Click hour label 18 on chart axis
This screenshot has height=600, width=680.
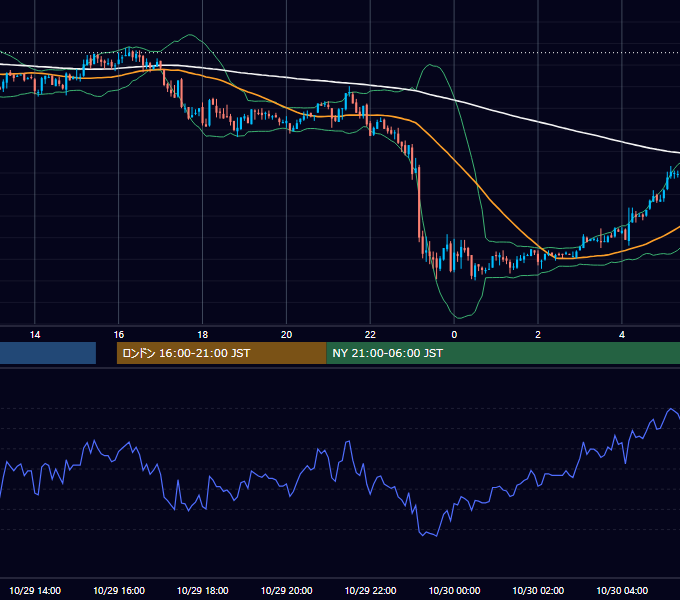pos(203,335)
